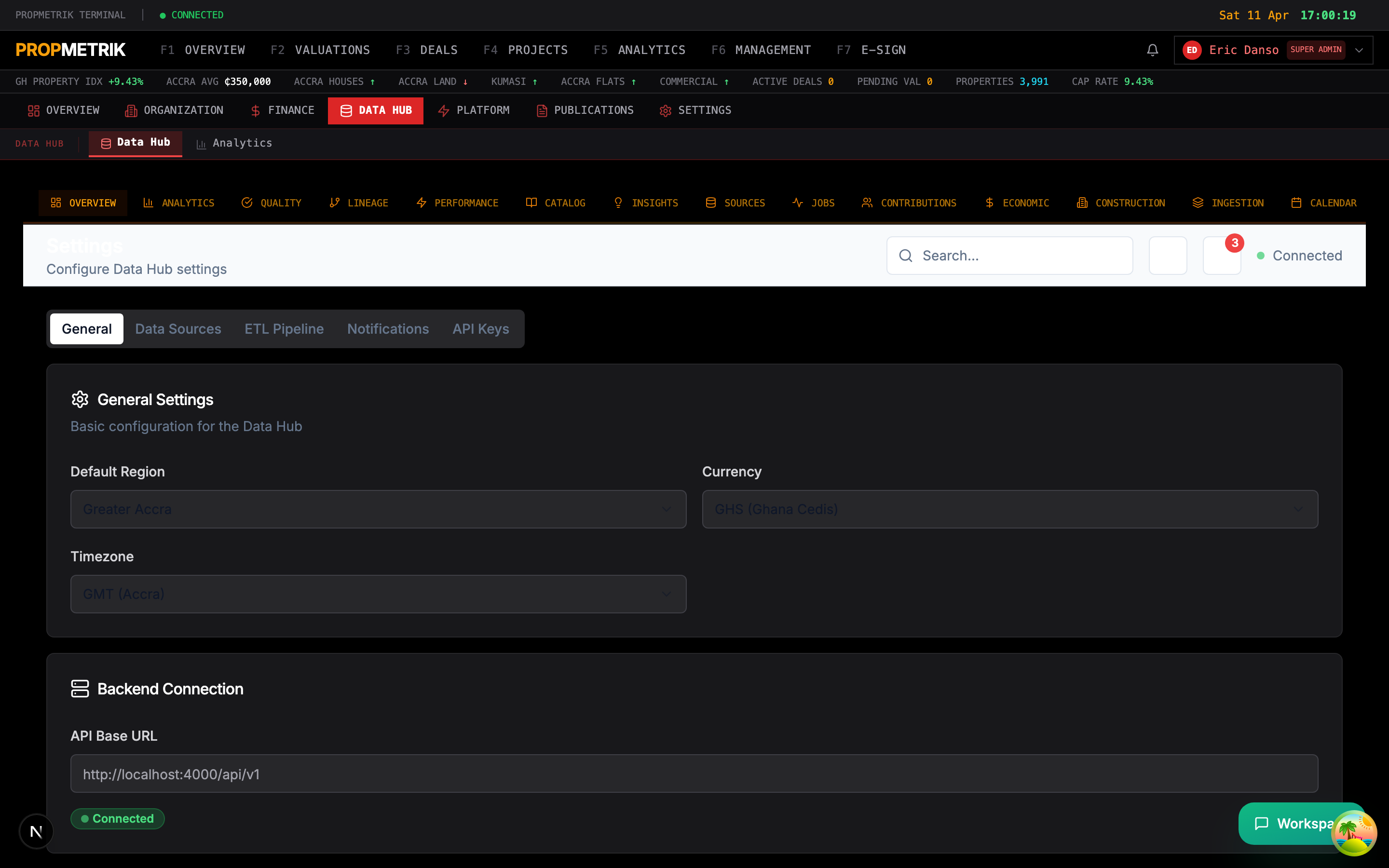Viewport: 1389px width, 868px height.
Task: Open the API Keys tab
Action: (x=481, y=329)
